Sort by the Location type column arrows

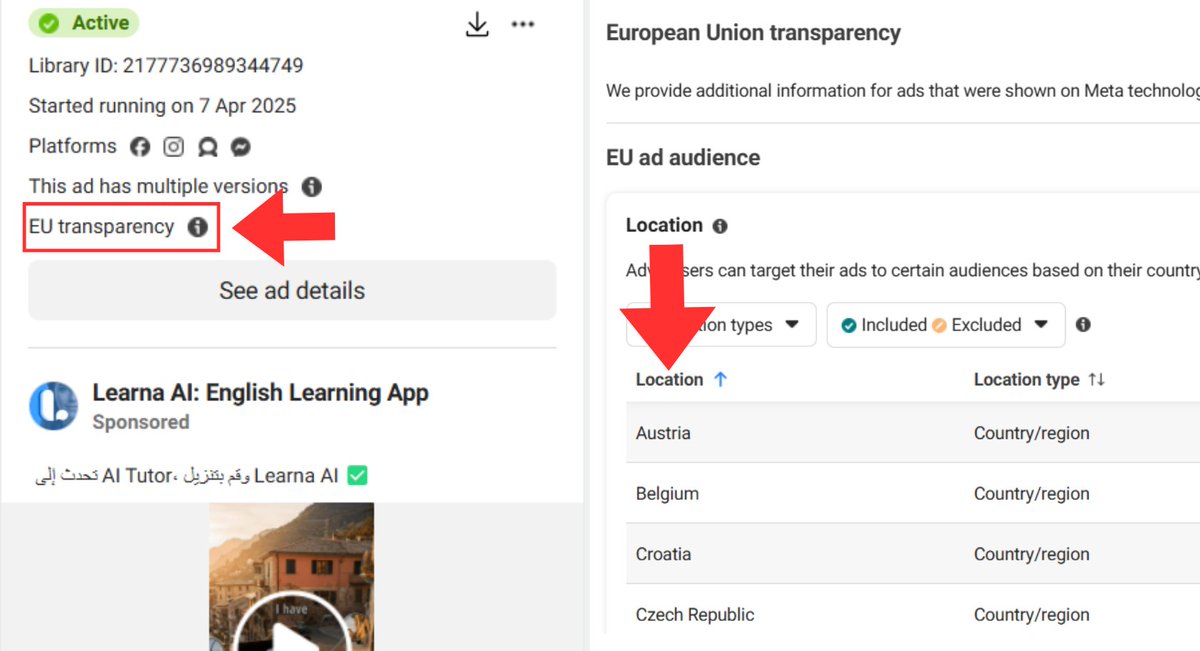coord(1097,380)
